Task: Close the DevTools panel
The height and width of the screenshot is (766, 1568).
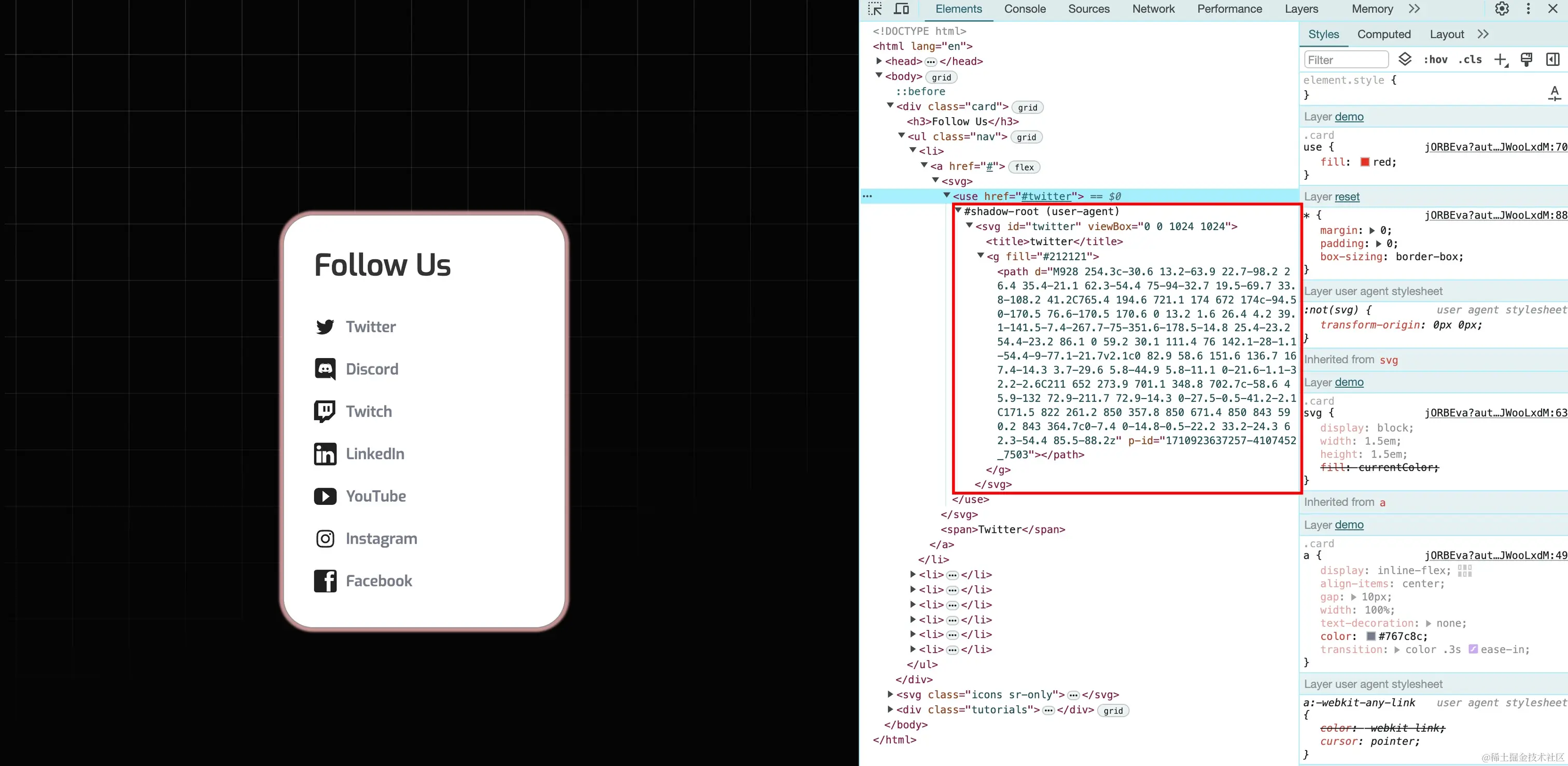Action: (x=1553, y=8)
